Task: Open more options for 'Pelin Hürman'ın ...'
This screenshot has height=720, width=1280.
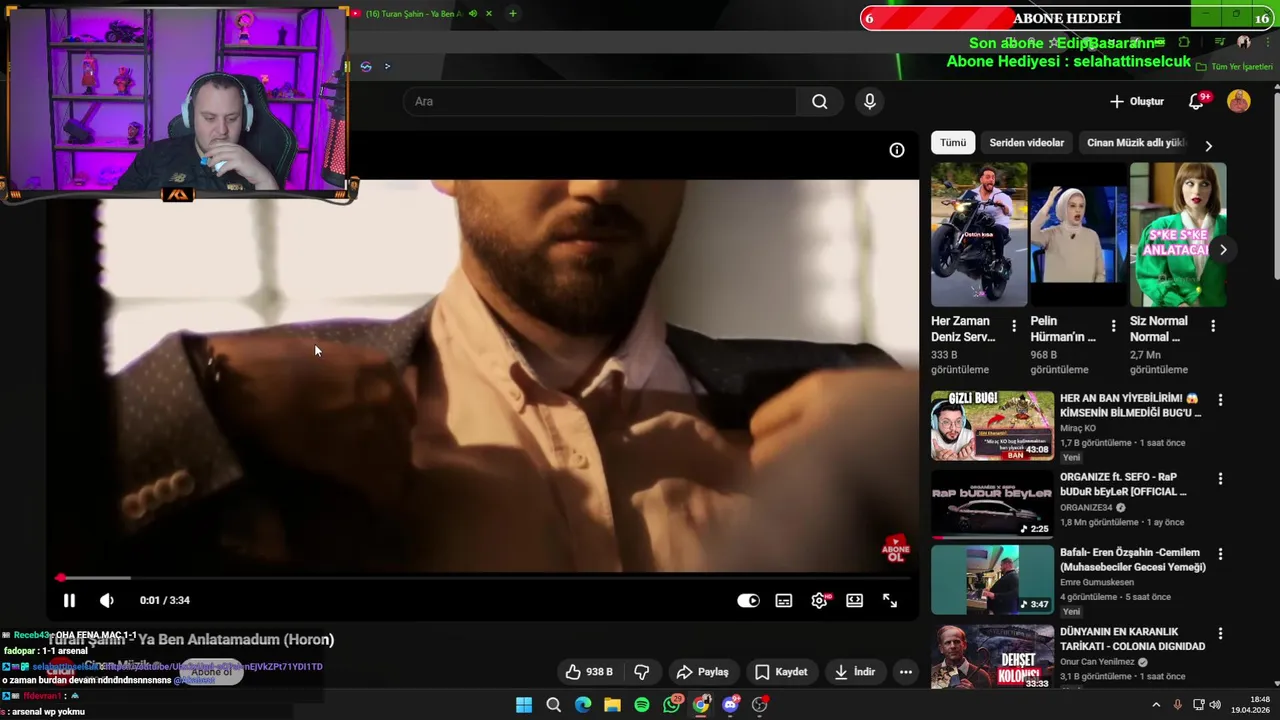Action: (x=1114, y=326)
